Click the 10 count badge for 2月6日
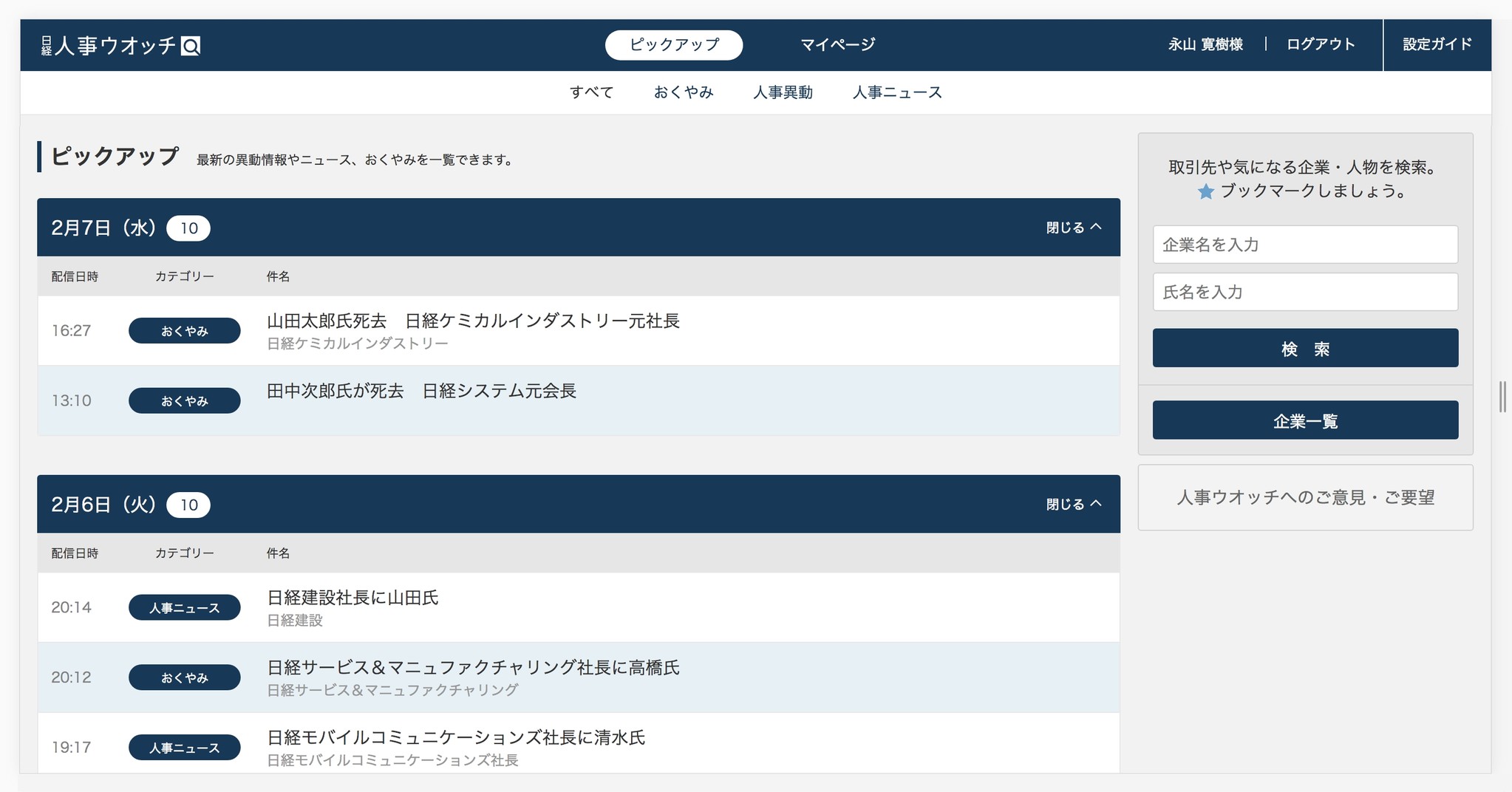The image size is (1512, 792). (x=188, y=505)
